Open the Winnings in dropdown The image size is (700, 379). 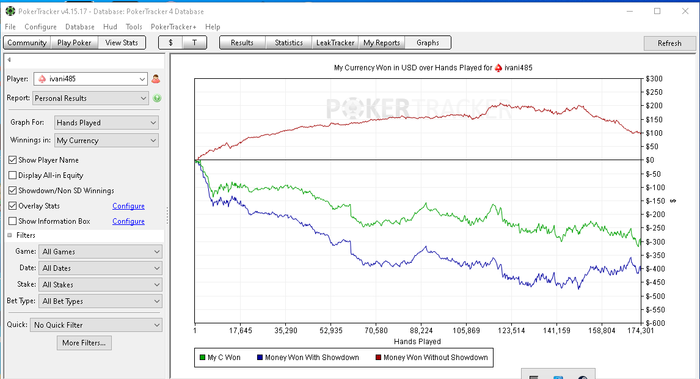(106, 140)
